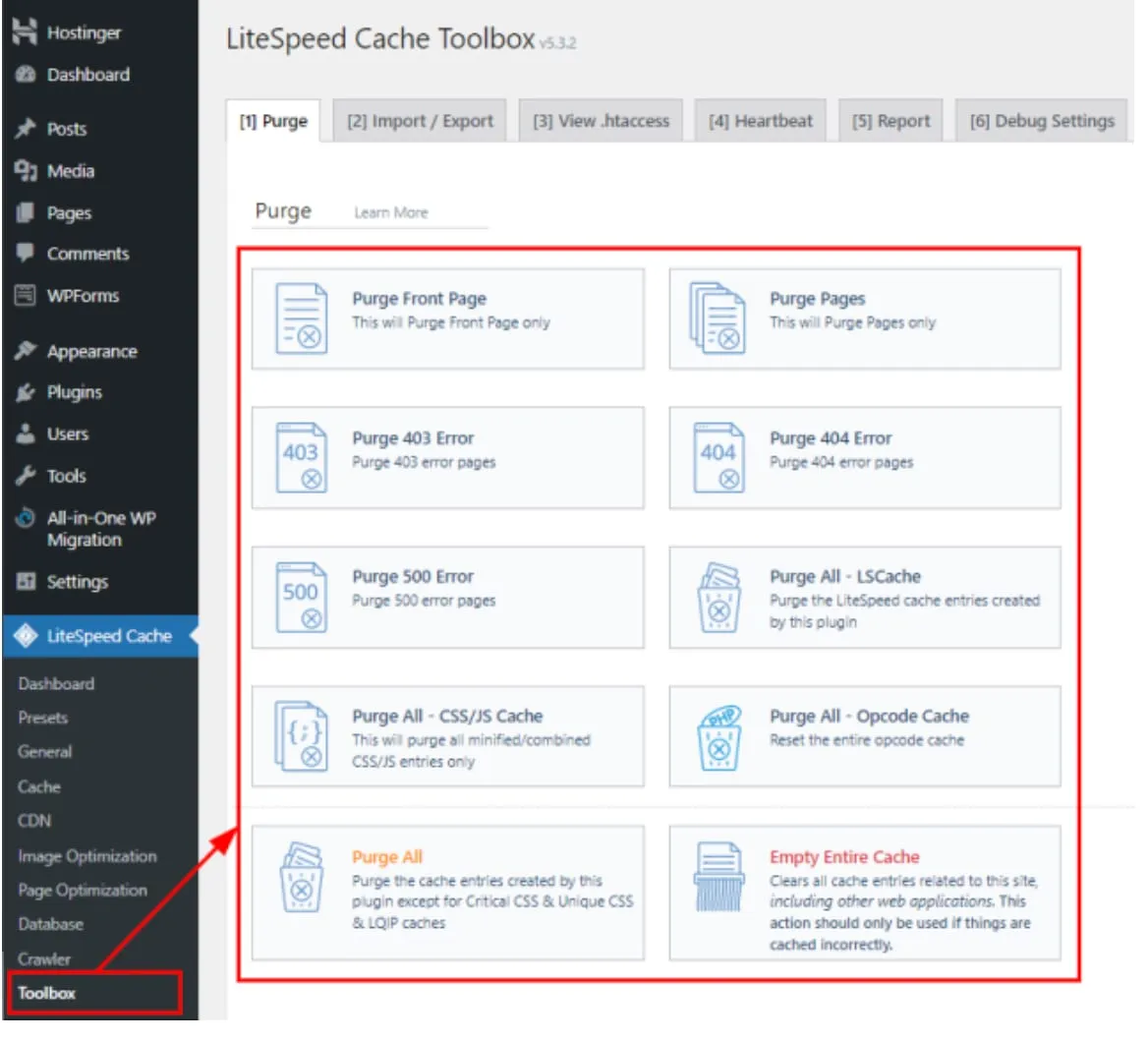Click the Purge All - Opcode Cache title
The image size is (1148, 1042).
tap(869, 716)
